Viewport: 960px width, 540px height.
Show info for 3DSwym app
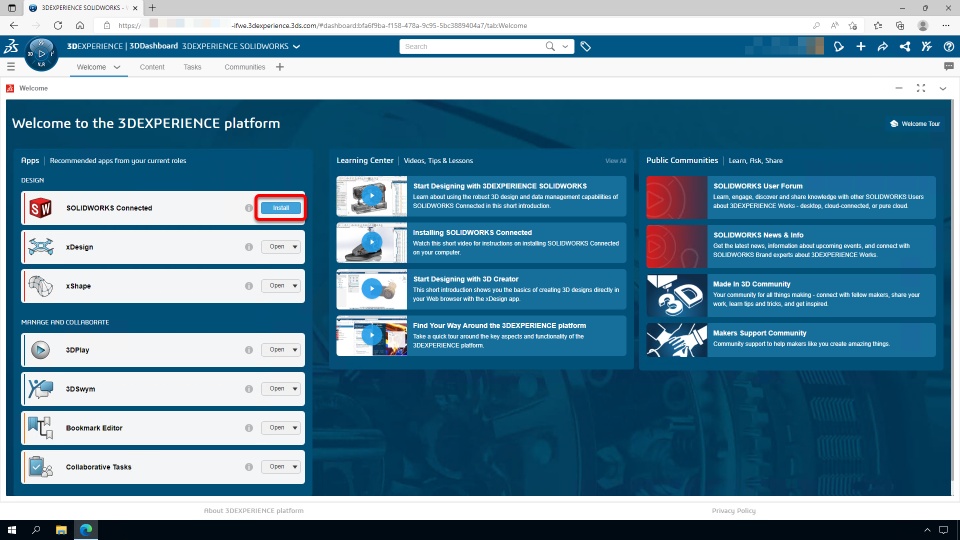pos(249,389)
